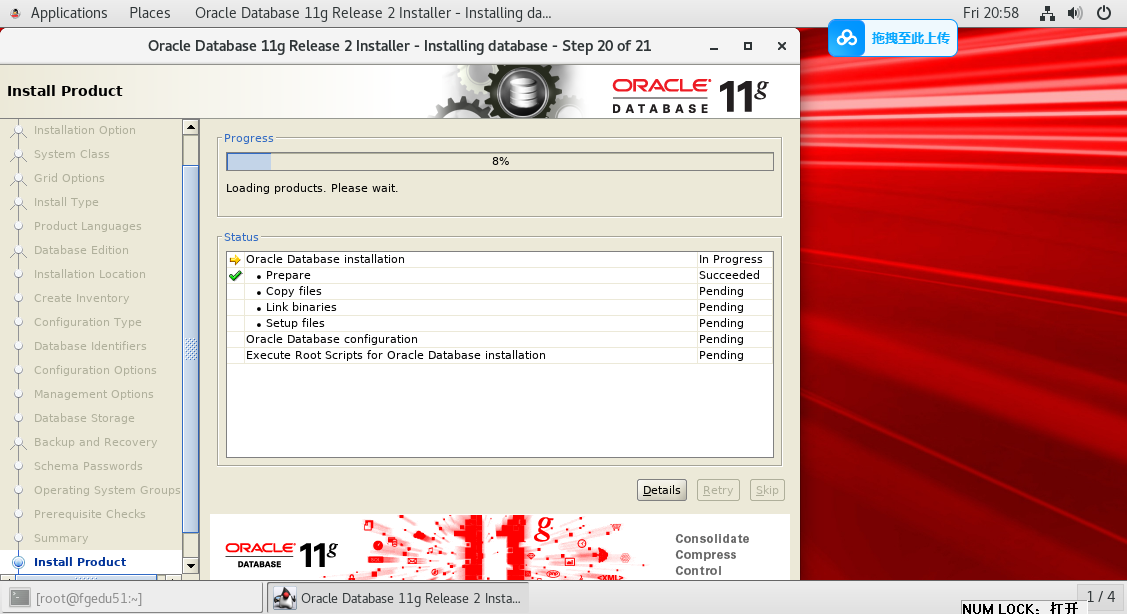Click the clock showing Fri 20:58
Viewport: 1127px width, 614px height.
click(990, 13)
